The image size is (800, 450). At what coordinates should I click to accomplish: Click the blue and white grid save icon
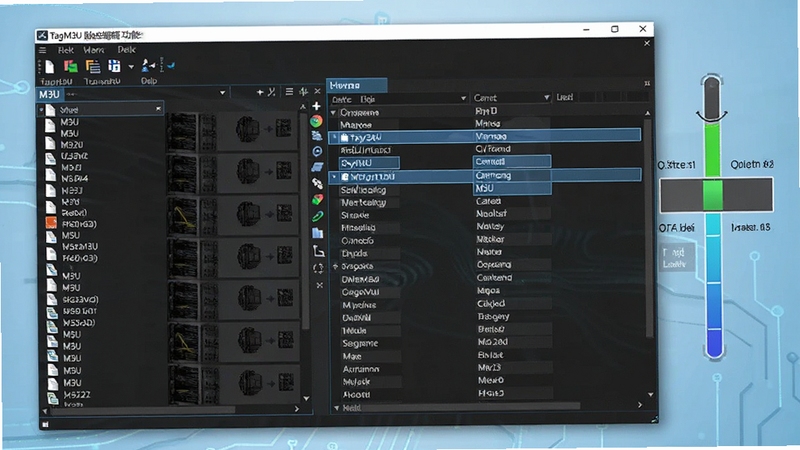click(x=114, y=66)
